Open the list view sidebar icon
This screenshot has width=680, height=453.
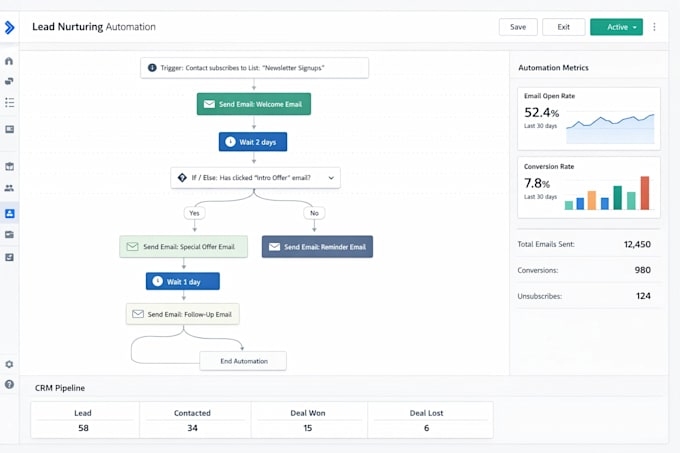pyautogui.click(x=9, y=103)
